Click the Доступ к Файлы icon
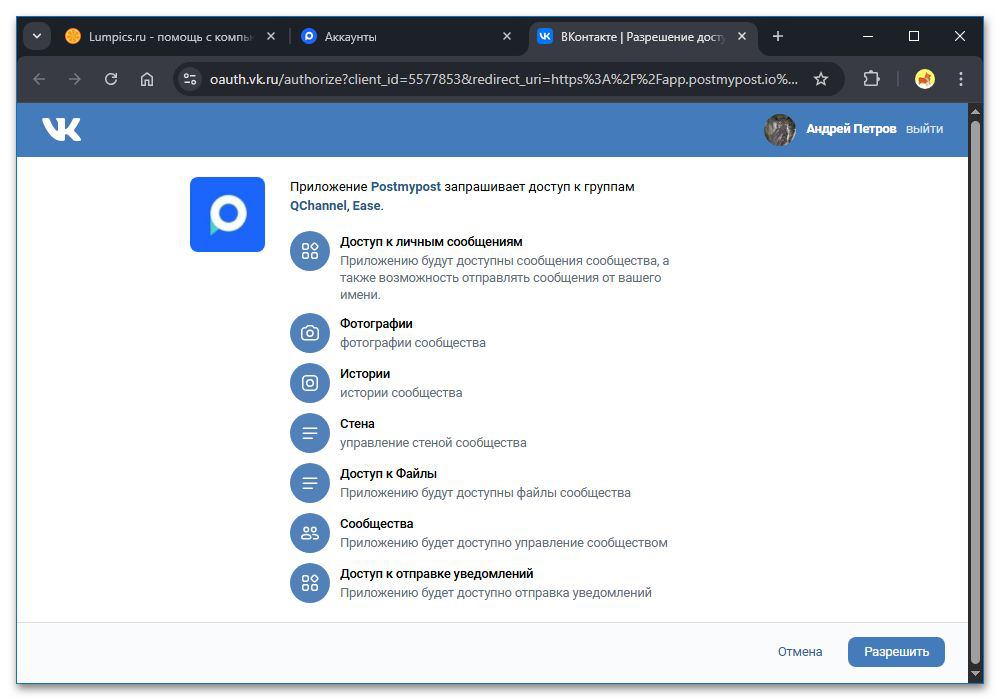Viewport: 1000px width, 700px height. 310,483
